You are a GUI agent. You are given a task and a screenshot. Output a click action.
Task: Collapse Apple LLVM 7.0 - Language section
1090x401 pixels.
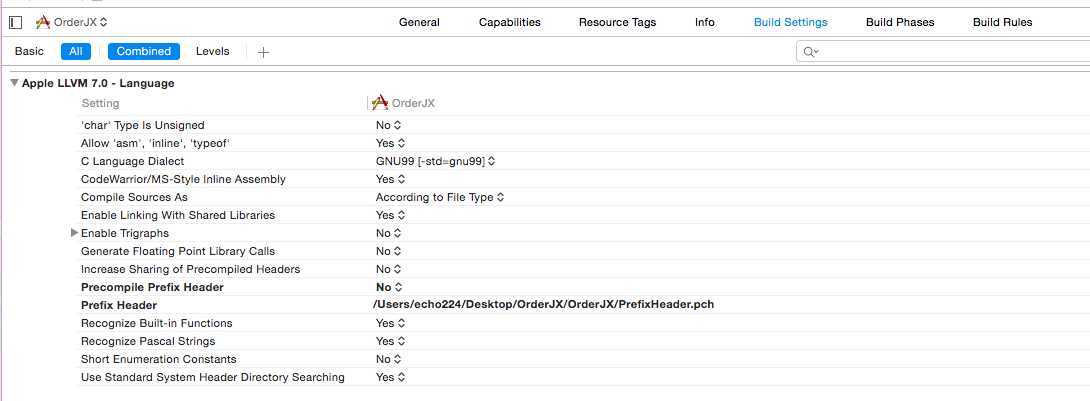click(14, 83)
